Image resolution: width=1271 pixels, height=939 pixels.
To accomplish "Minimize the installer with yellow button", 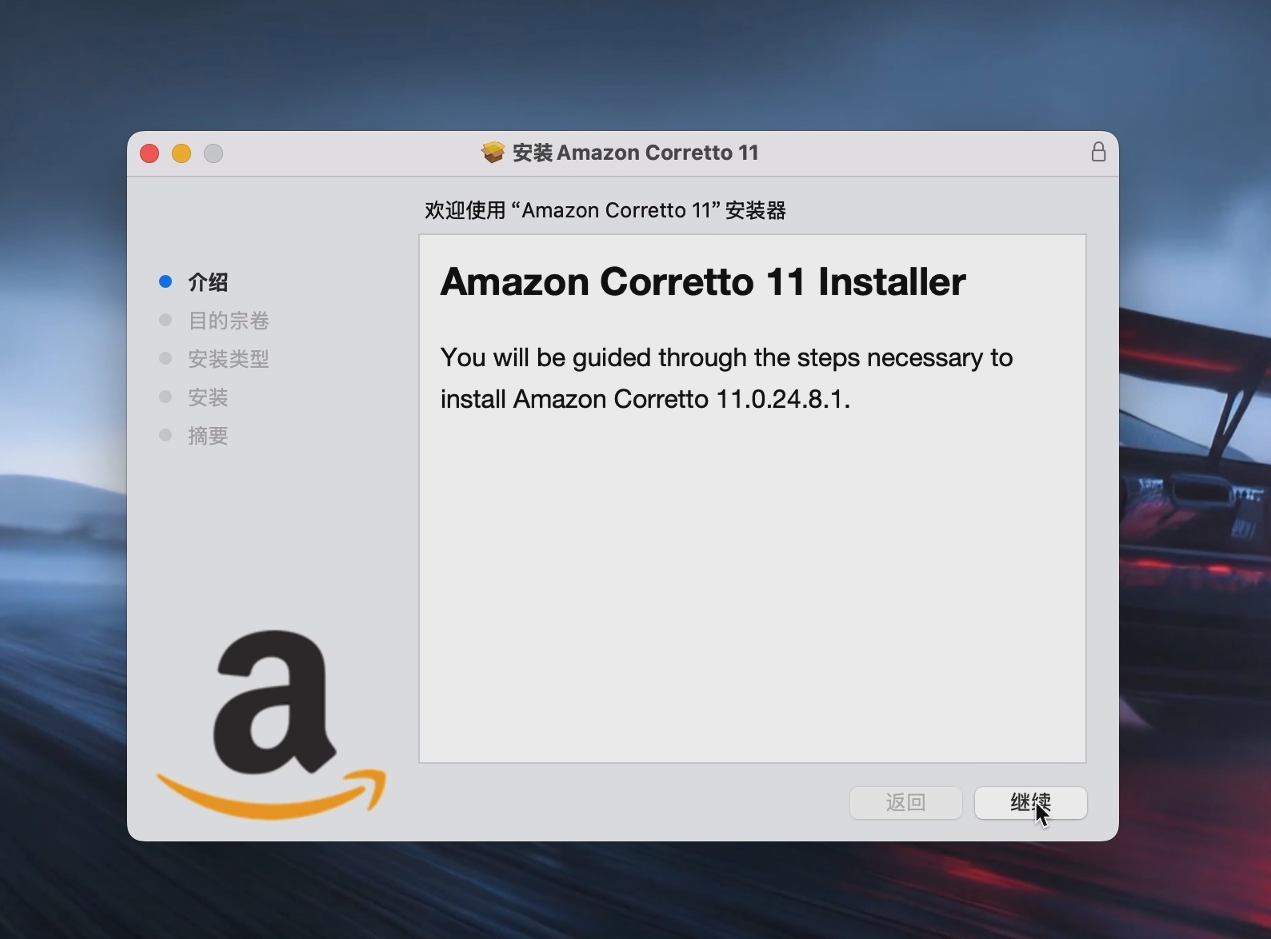I will pos(181,153).
